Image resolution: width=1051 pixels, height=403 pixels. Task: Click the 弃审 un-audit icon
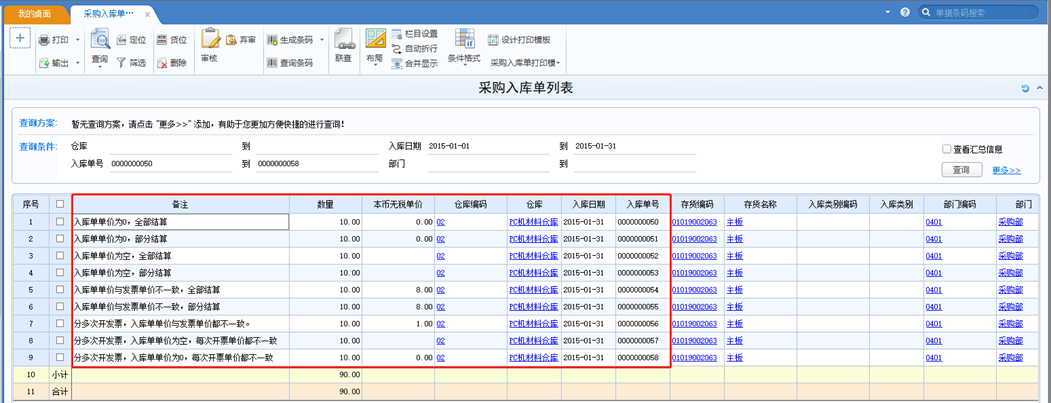231,40
